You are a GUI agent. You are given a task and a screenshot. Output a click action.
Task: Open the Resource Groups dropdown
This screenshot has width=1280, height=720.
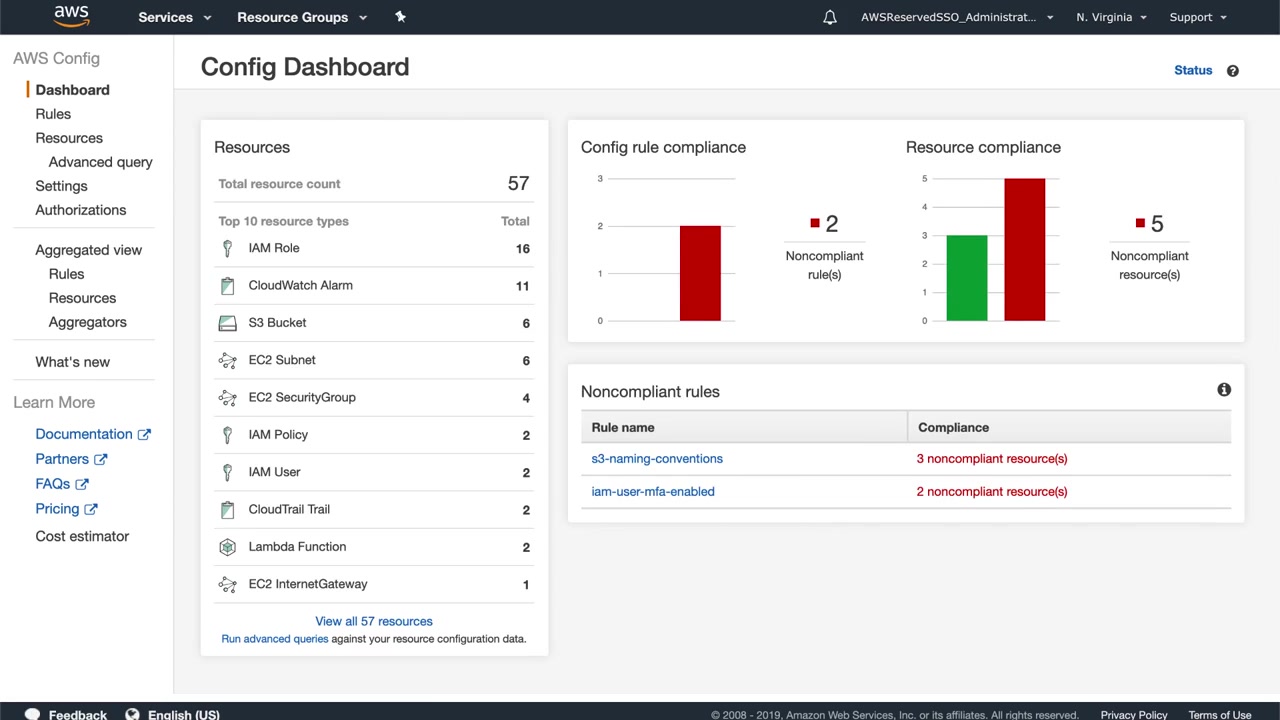tap(302, 17)
